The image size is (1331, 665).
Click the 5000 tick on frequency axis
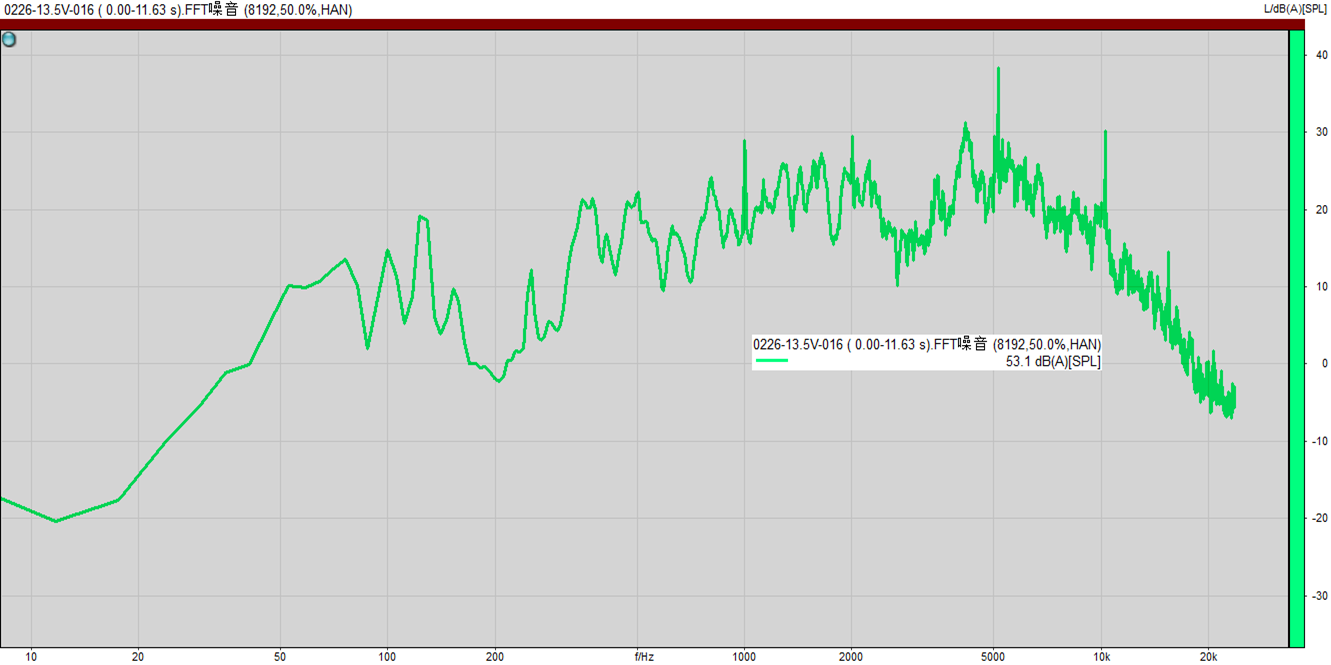(994, 657)
